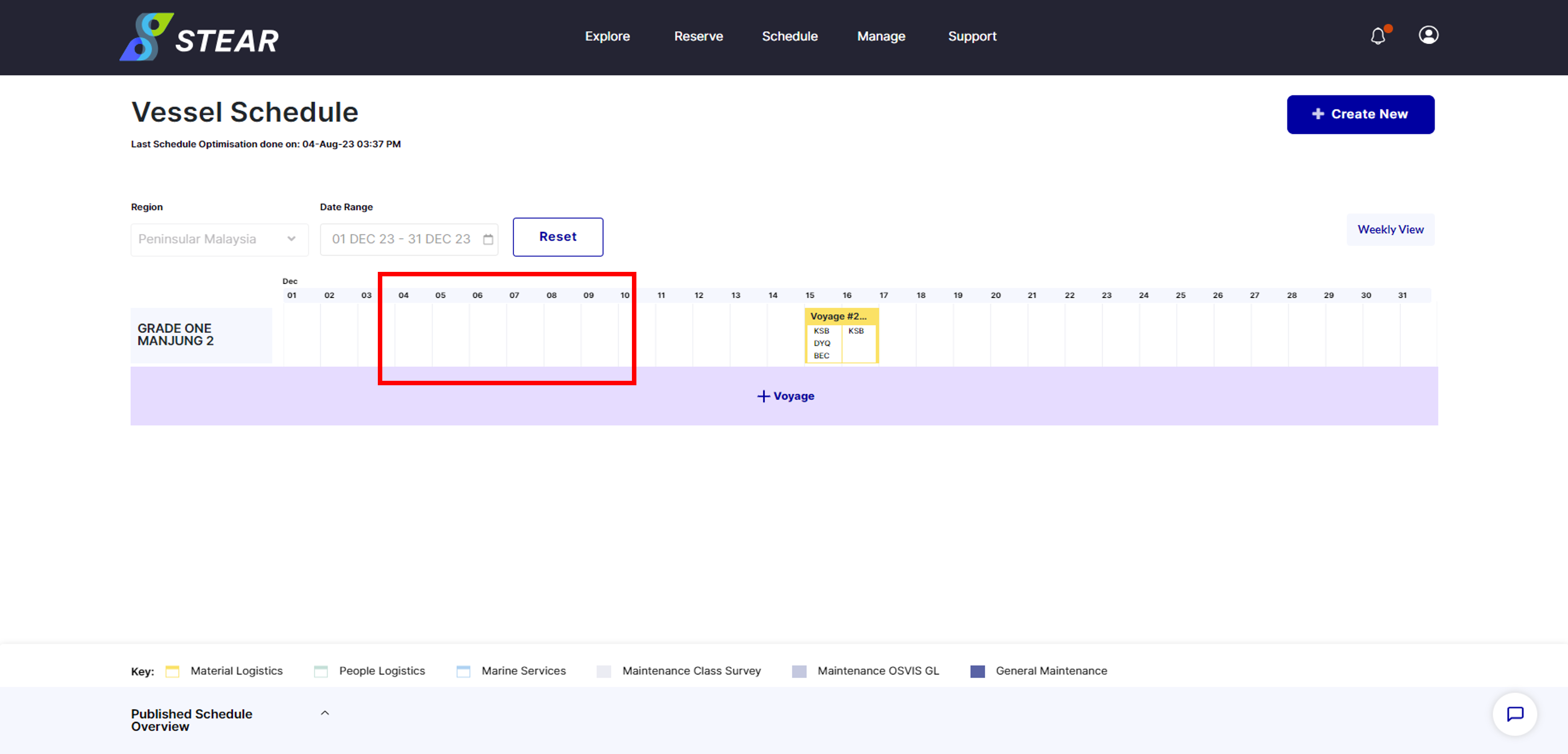The image size is (1568, 754).
Task: Click the Material Logistics legend label
Action: point(236,671)
